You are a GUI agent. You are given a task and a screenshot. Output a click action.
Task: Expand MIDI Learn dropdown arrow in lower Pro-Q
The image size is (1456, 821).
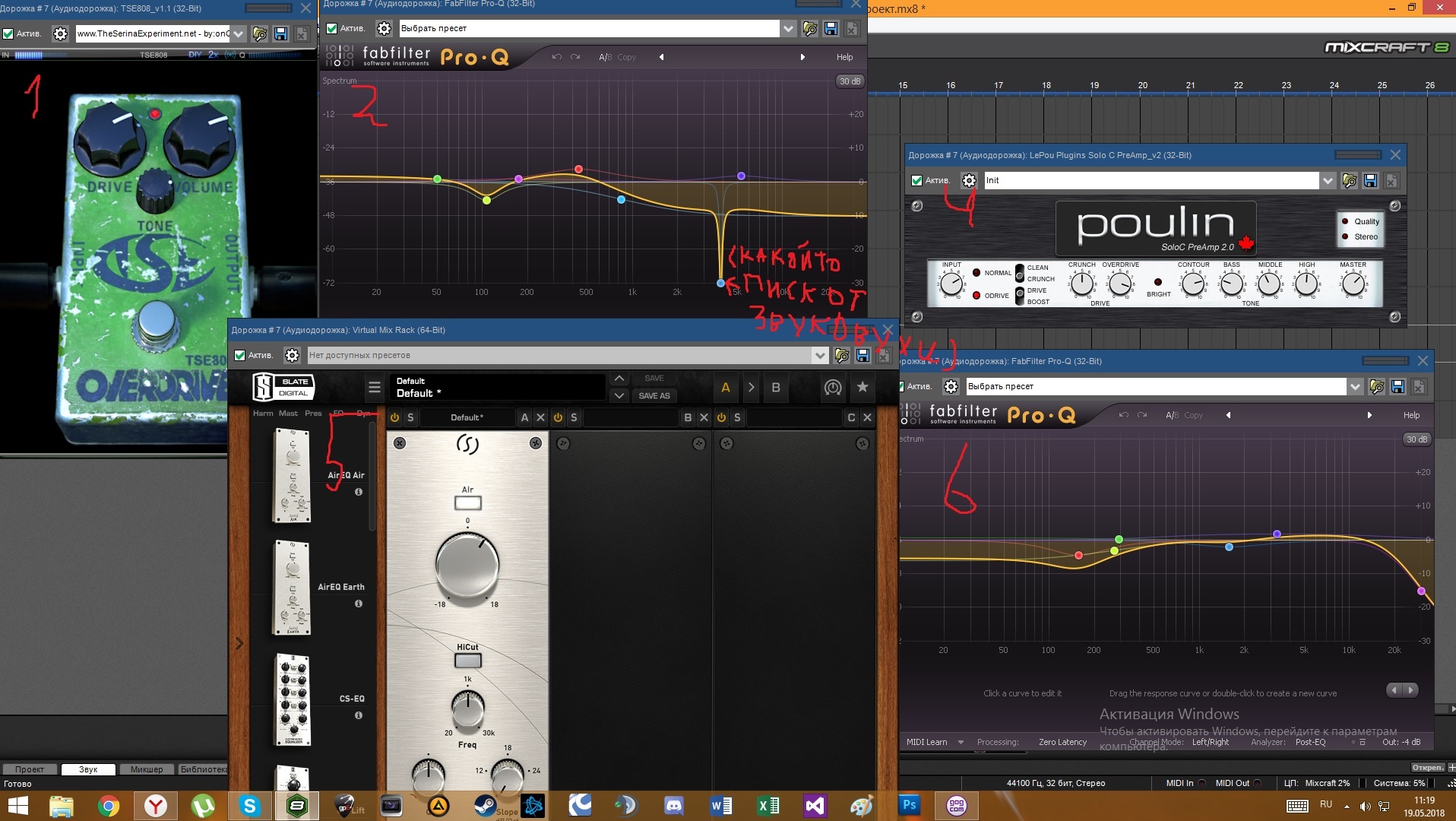point(961,742)
